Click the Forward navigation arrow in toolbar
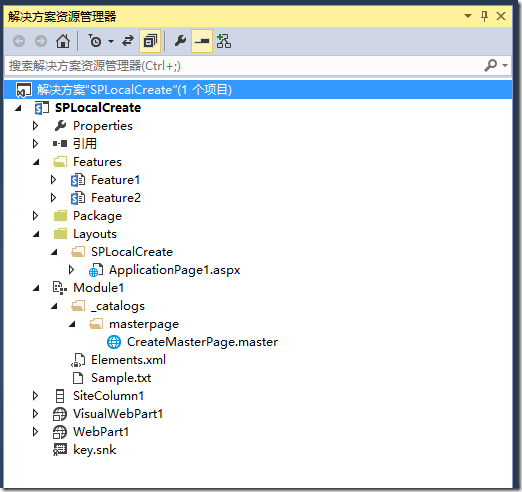This screenshot has height=492, width=522. click(x=41, y=41)
